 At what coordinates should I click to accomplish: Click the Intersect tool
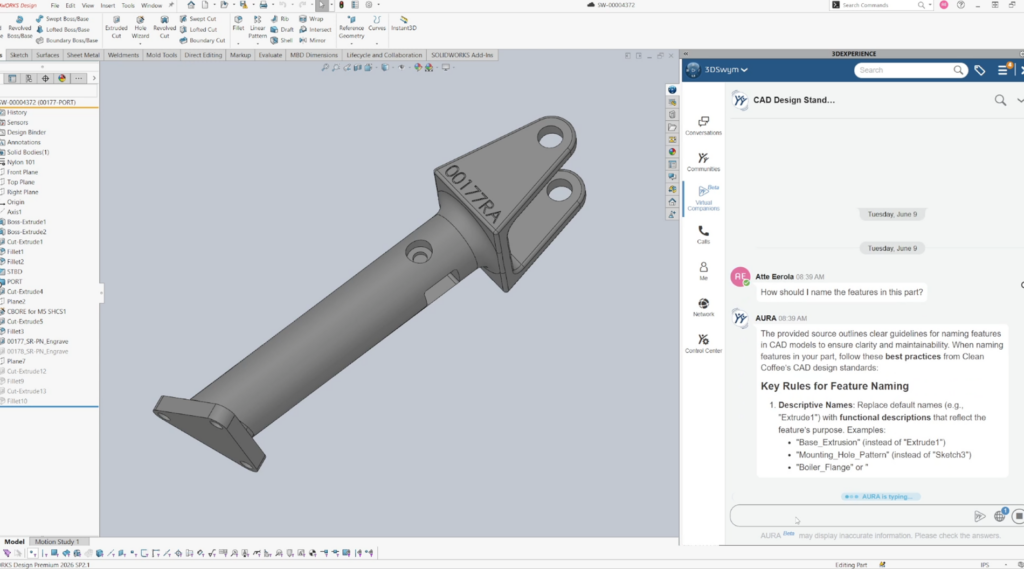pyautogui.click(x=315, y=29)
